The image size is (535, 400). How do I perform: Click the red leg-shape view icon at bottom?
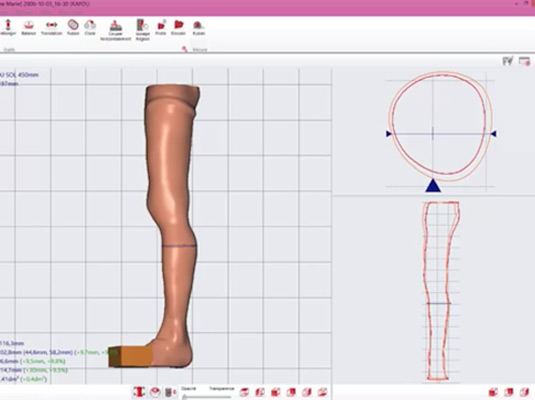(x=139, y=392)
